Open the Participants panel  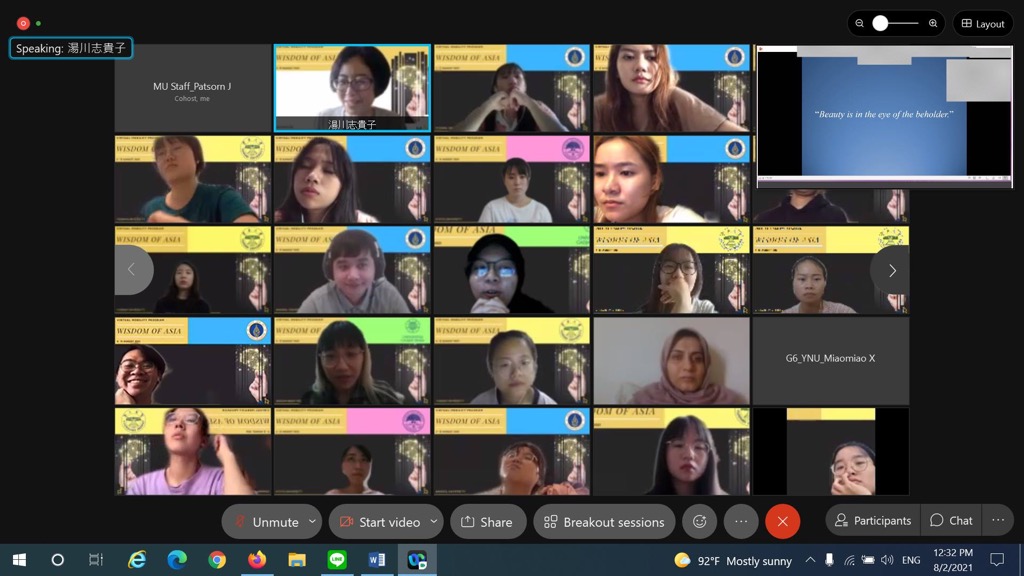(873, 520)
